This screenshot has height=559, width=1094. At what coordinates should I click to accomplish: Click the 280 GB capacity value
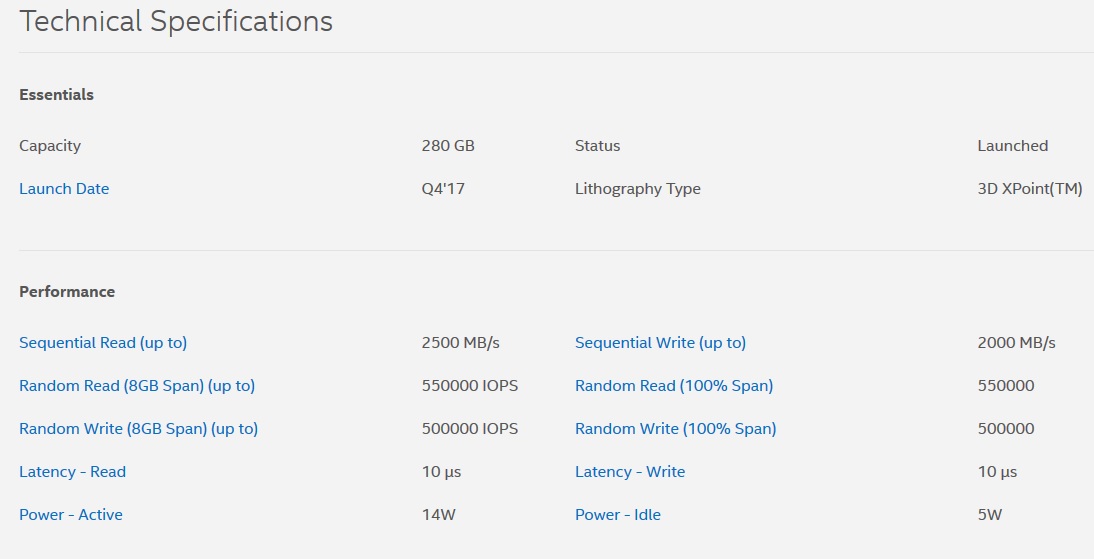(448, 146)
